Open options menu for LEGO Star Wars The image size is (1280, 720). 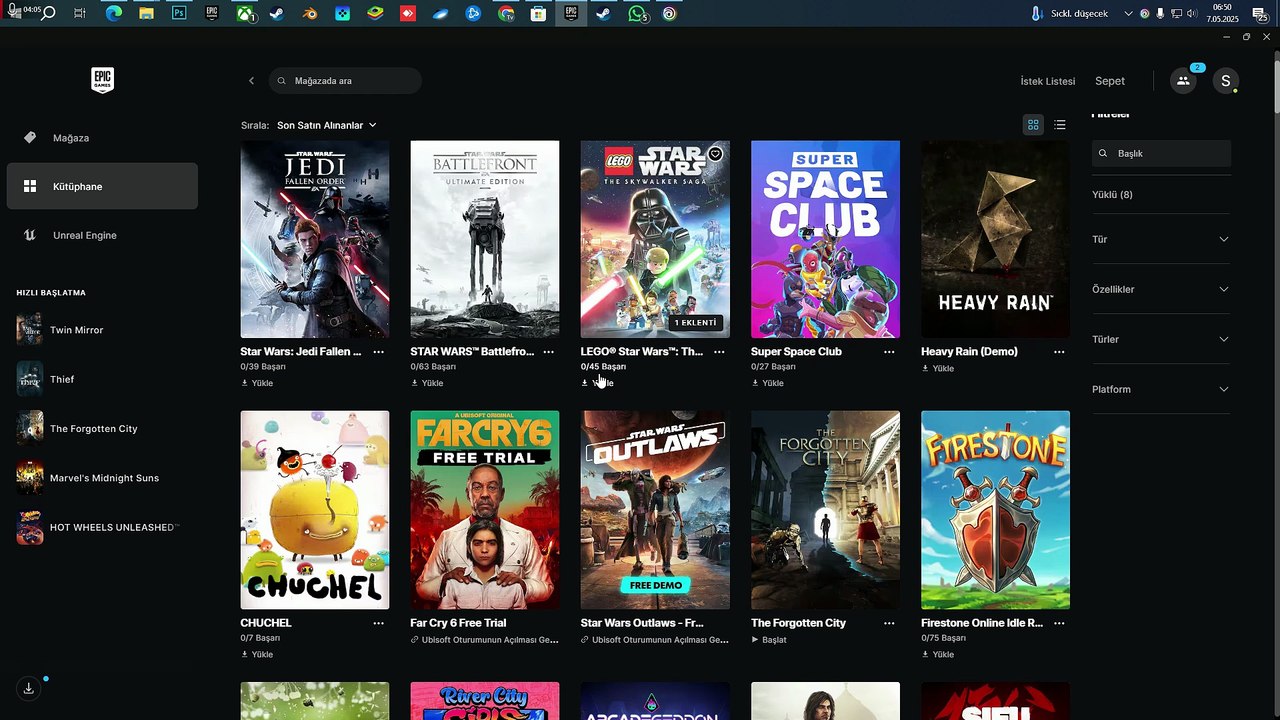[719, 352]
